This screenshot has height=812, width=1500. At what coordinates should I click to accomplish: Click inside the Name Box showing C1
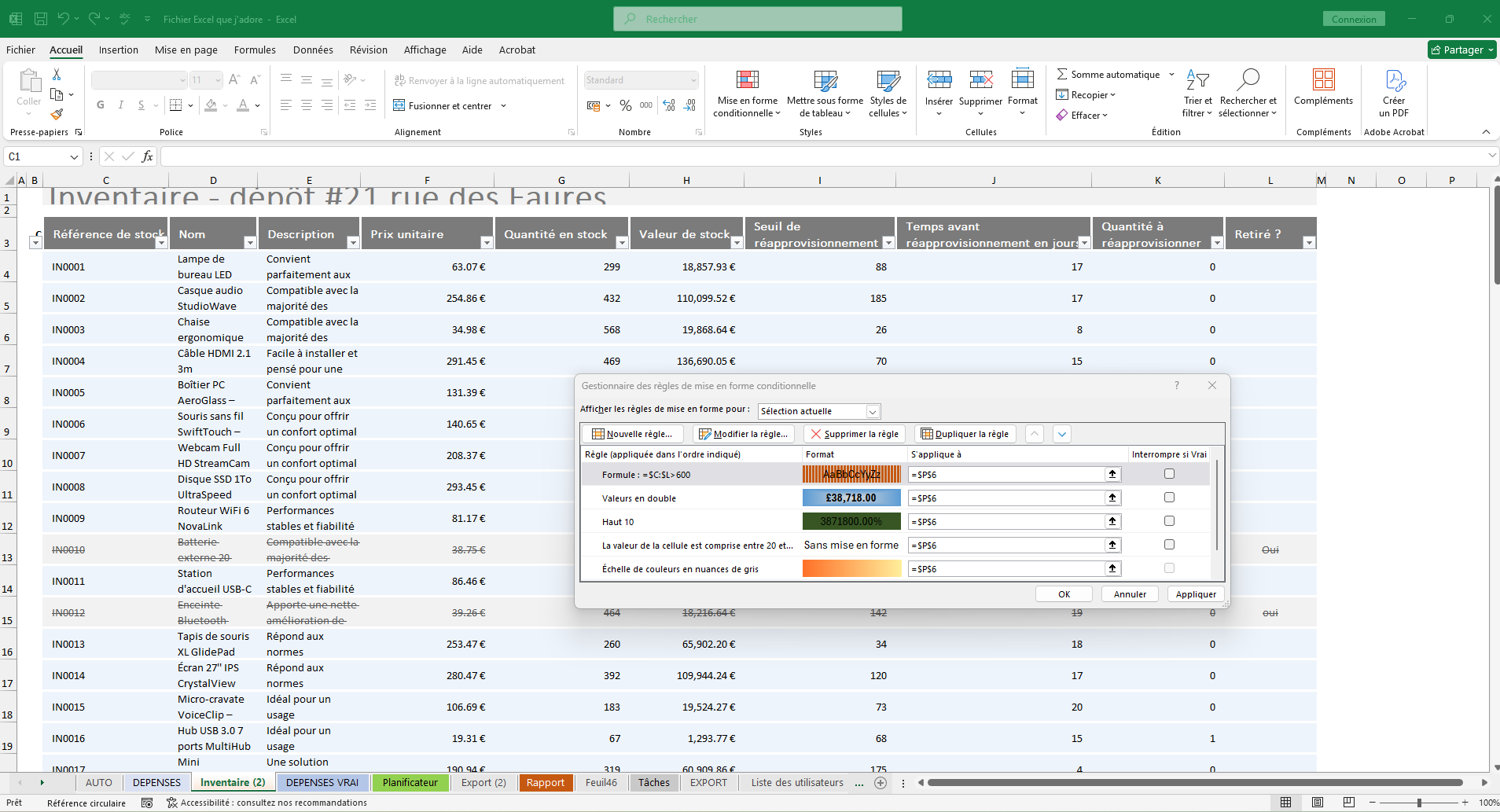click(x=35, y=156)
